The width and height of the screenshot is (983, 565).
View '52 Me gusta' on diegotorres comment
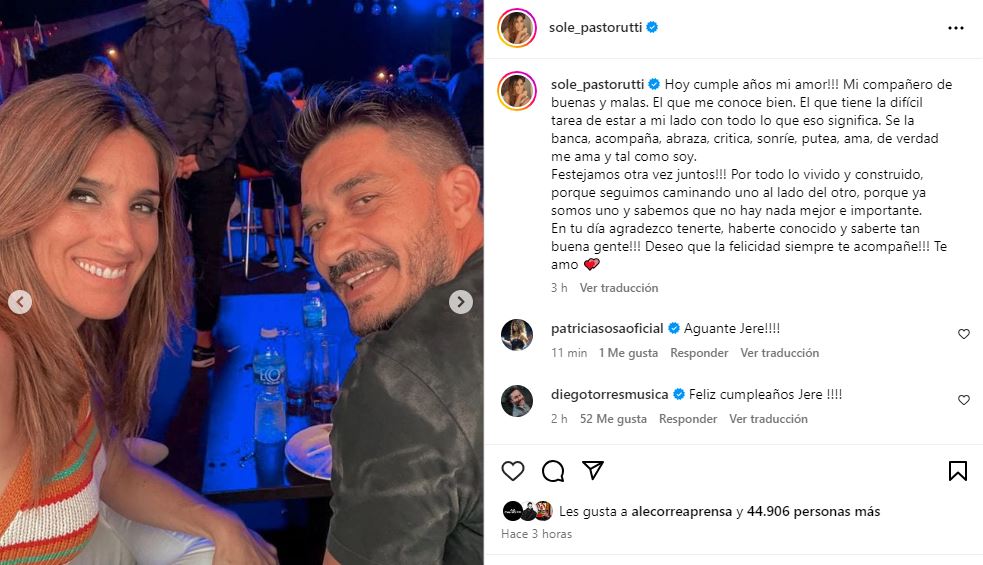coord(613,419)
